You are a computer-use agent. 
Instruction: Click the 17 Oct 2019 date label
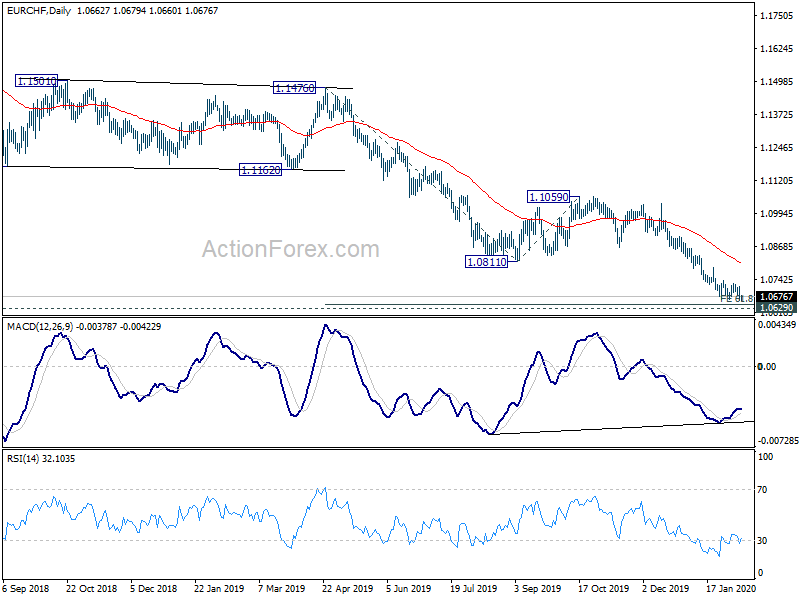coord(604,589)
